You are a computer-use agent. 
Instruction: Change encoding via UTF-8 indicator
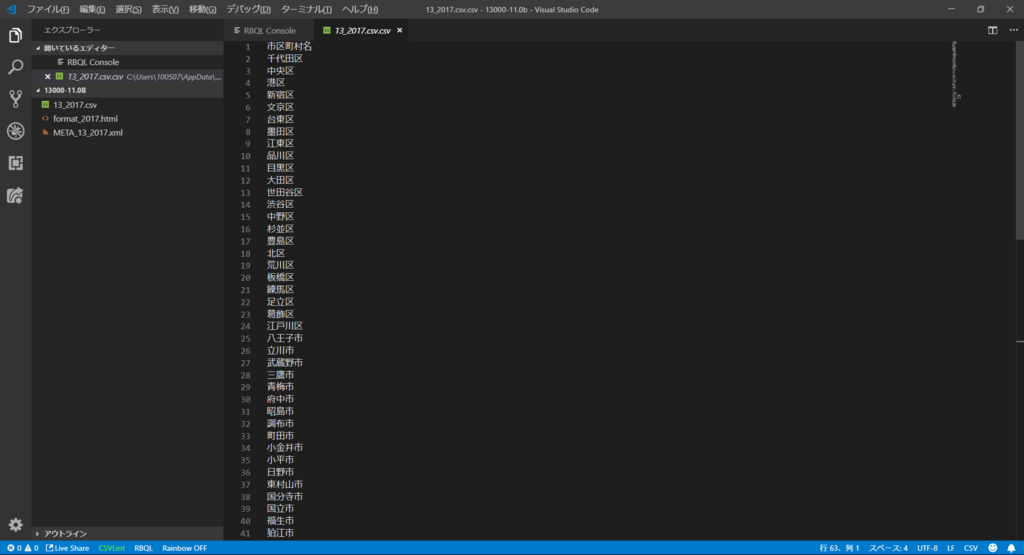(x=927, y=548)
